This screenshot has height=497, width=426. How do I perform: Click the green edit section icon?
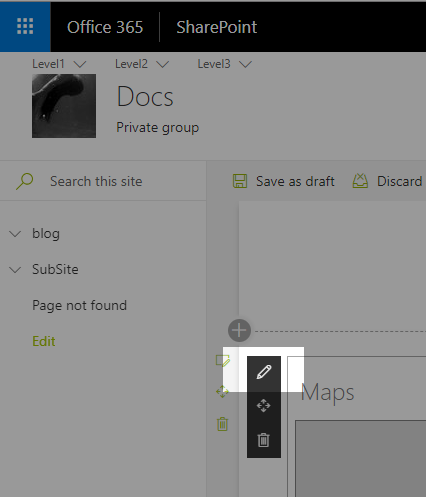pyautogui.click(x=223, y=361)
